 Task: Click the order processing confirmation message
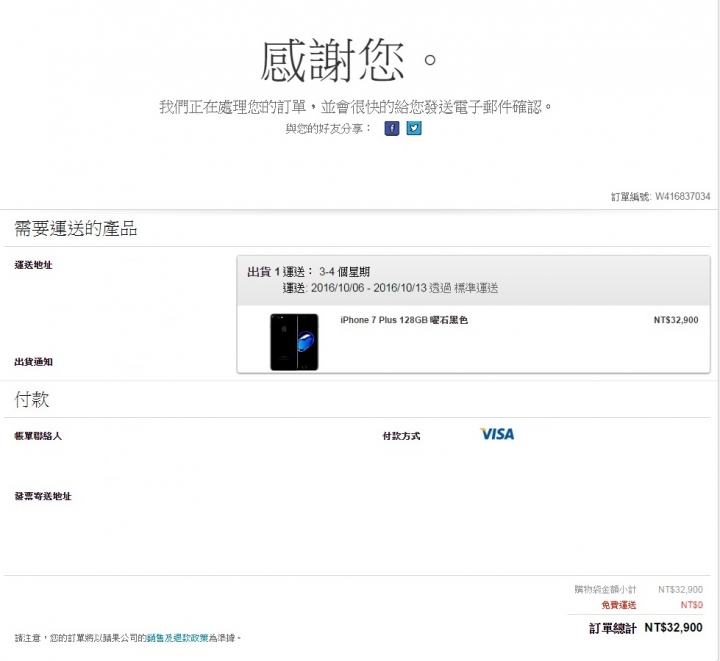(356, 107)
